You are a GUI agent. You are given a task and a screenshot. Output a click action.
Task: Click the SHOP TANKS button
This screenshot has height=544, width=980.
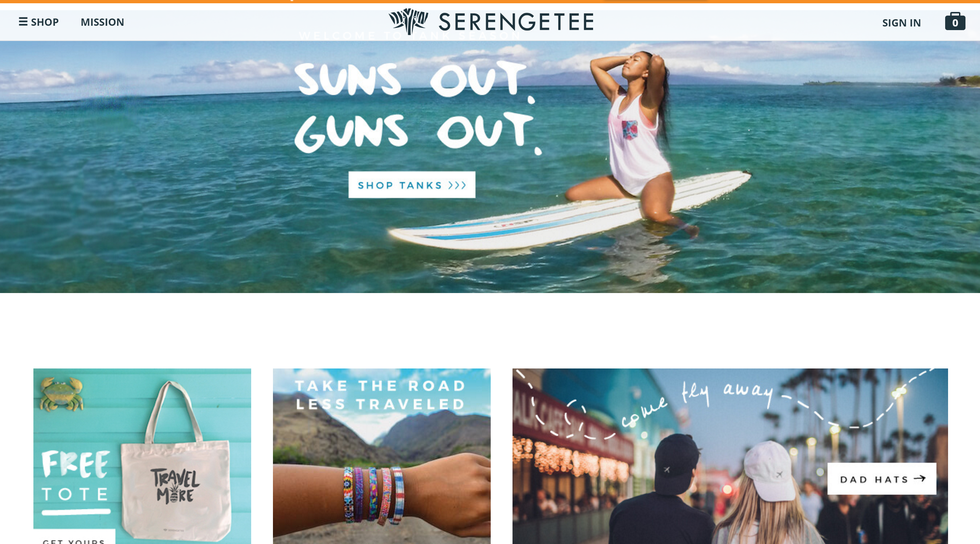point(412,185)
